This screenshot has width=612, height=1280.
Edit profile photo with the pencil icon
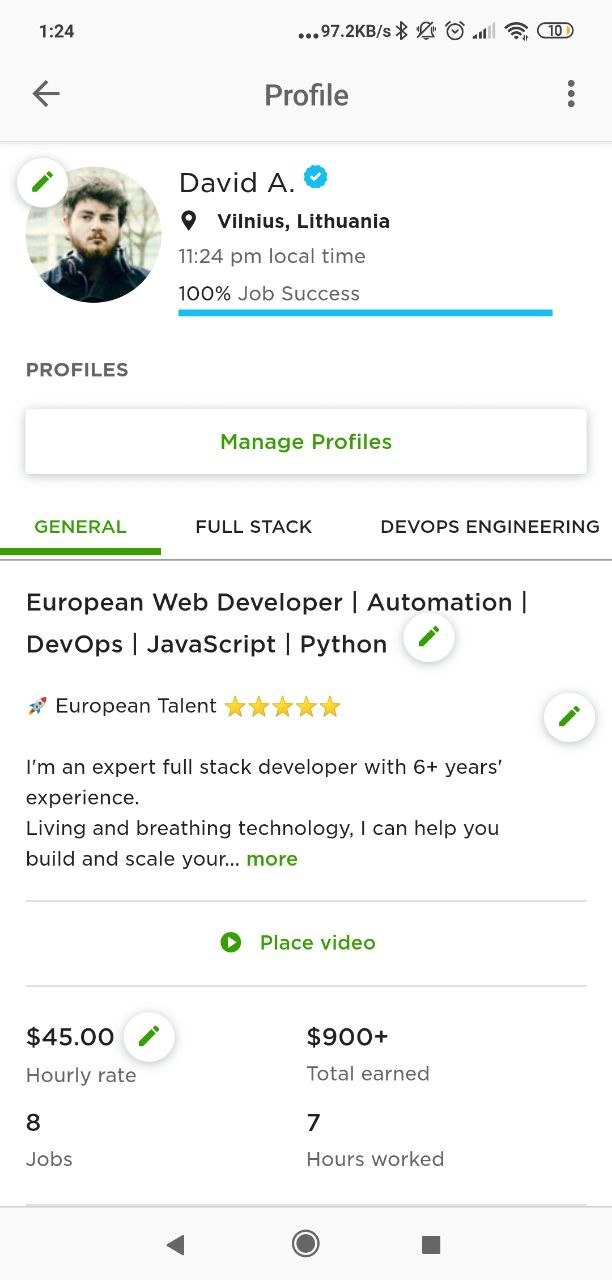[42, 182]
